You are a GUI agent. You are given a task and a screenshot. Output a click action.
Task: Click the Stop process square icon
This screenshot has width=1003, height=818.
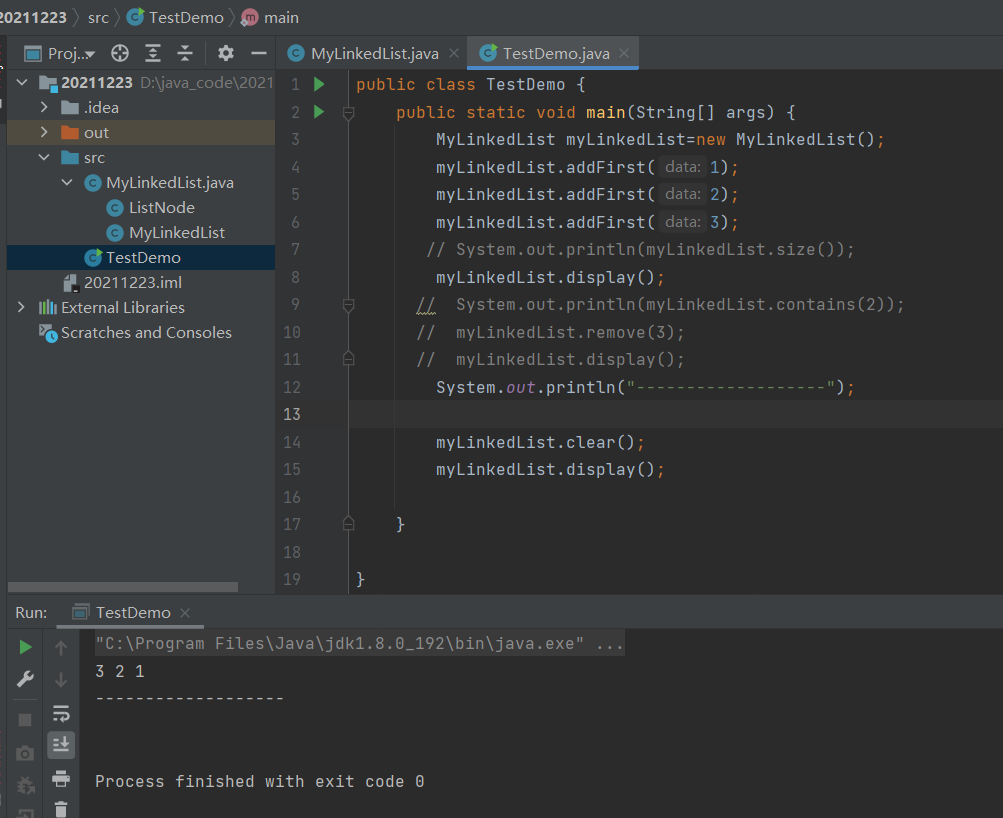point(25,720)
